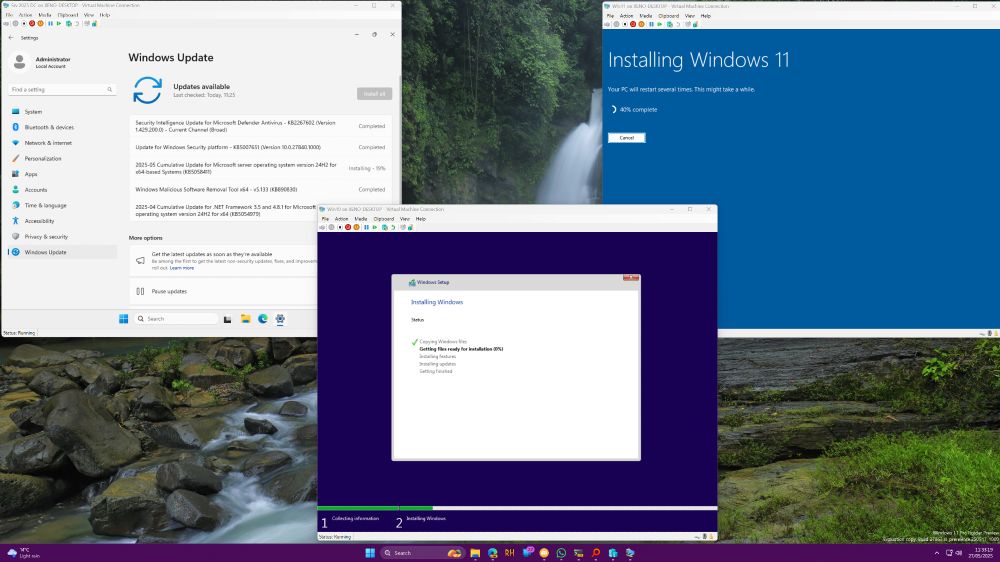Click Learn more link in Windows Update
Viewport: 1000px width, 562px height.
(182, 268)
